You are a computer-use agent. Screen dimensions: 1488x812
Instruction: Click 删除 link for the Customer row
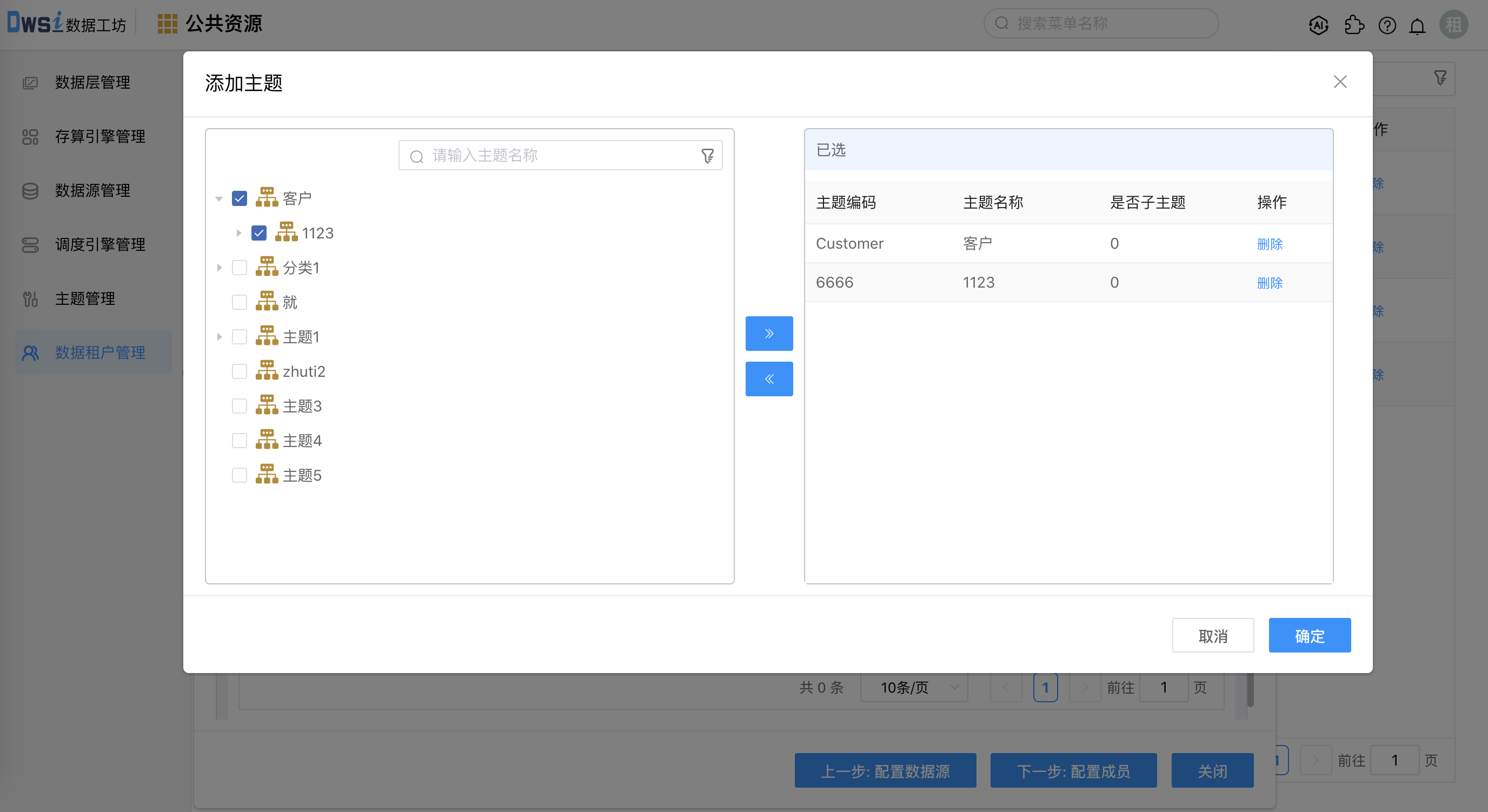pos(1269,244)
